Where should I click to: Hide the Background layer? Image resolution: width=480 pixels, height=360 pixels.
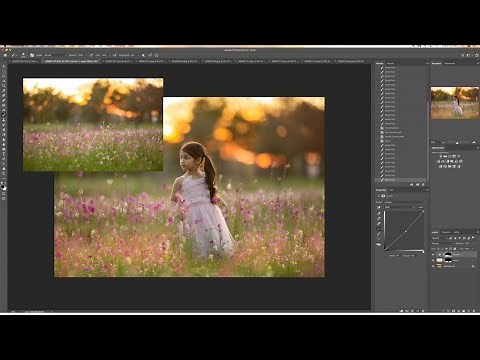(x=433, y=266)
